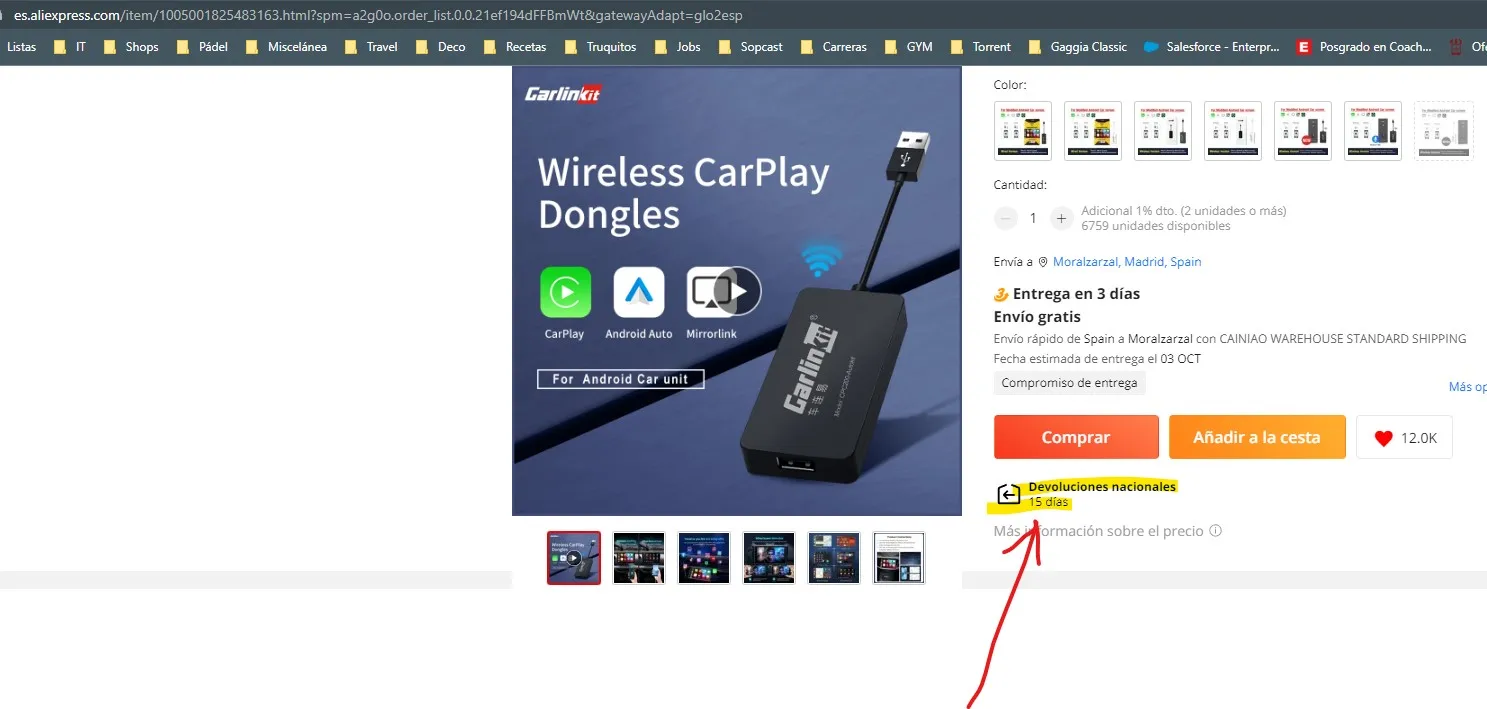Click the quantity value 1

(1033, 218)
